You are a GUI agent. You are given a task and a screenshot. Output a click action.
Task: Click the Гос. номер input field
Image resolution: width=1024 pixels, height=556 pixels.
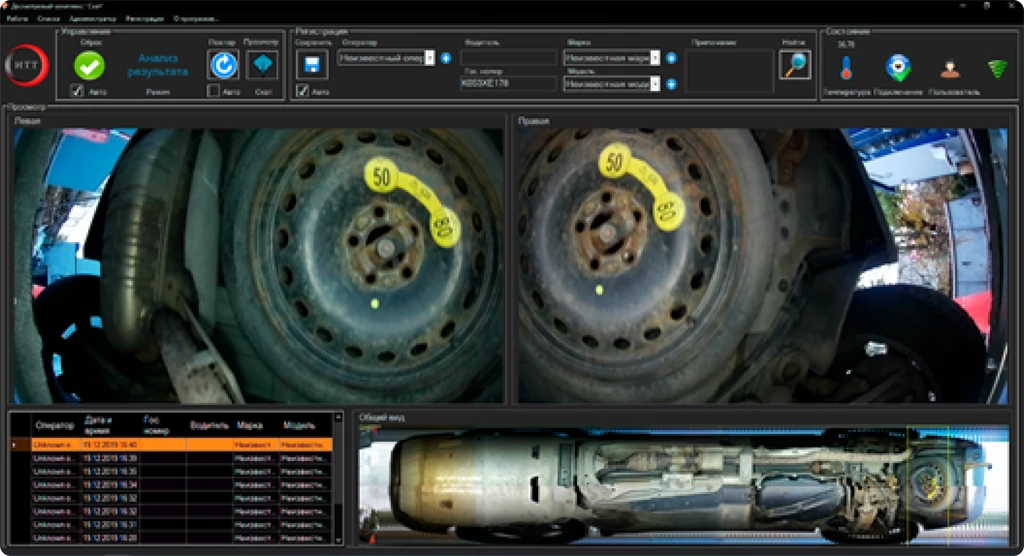tap(507, 84)
